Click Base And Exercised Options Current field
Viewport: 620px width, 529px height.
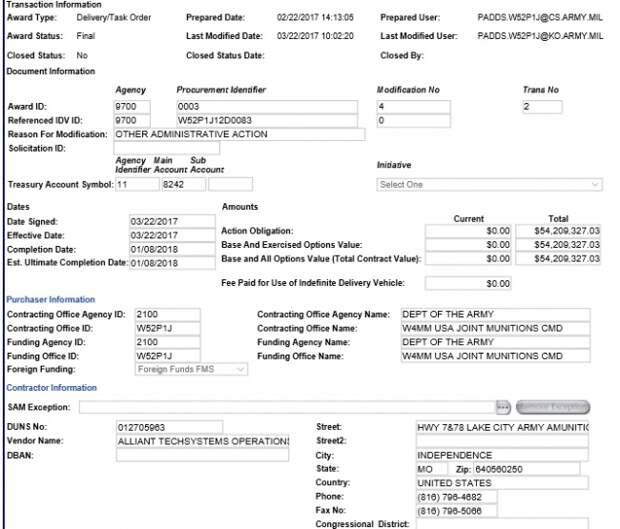point(468,245)
